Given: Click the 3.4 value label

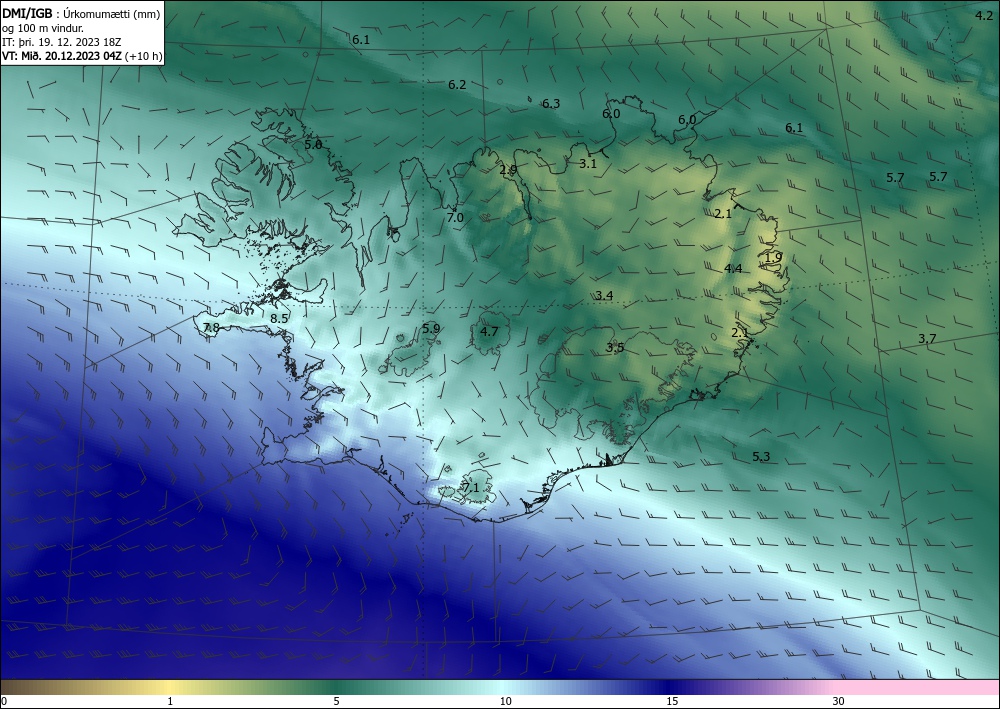Looking at the screenshot, I should pos(604,295).
